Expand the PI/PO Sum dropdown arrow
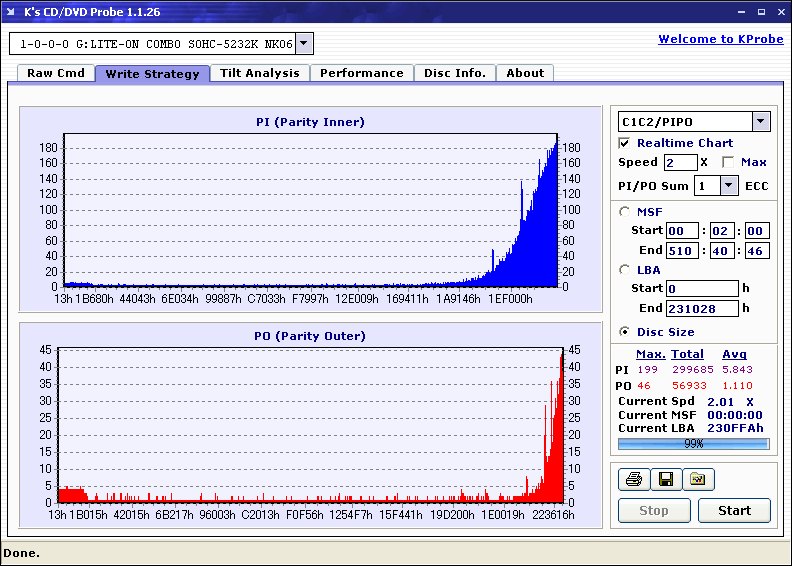Screen dimensions: 792x566 coord(728,186)
